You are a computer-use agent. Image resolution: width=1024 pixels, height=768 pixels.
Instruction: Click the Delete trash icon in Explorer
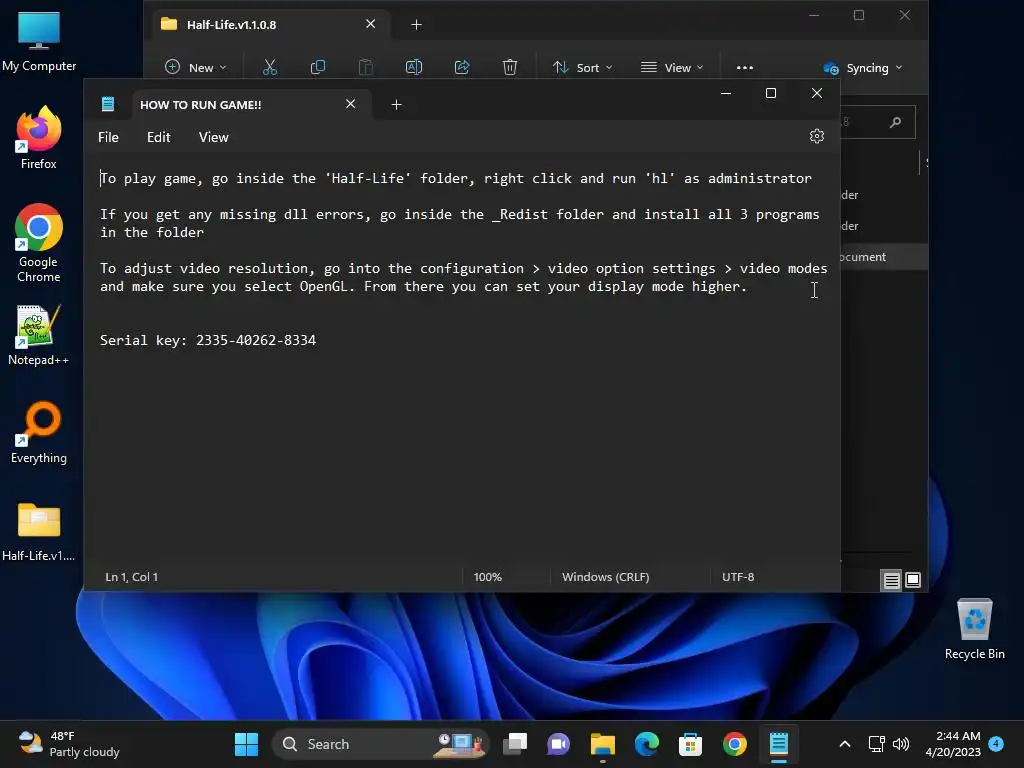(510, 67)
